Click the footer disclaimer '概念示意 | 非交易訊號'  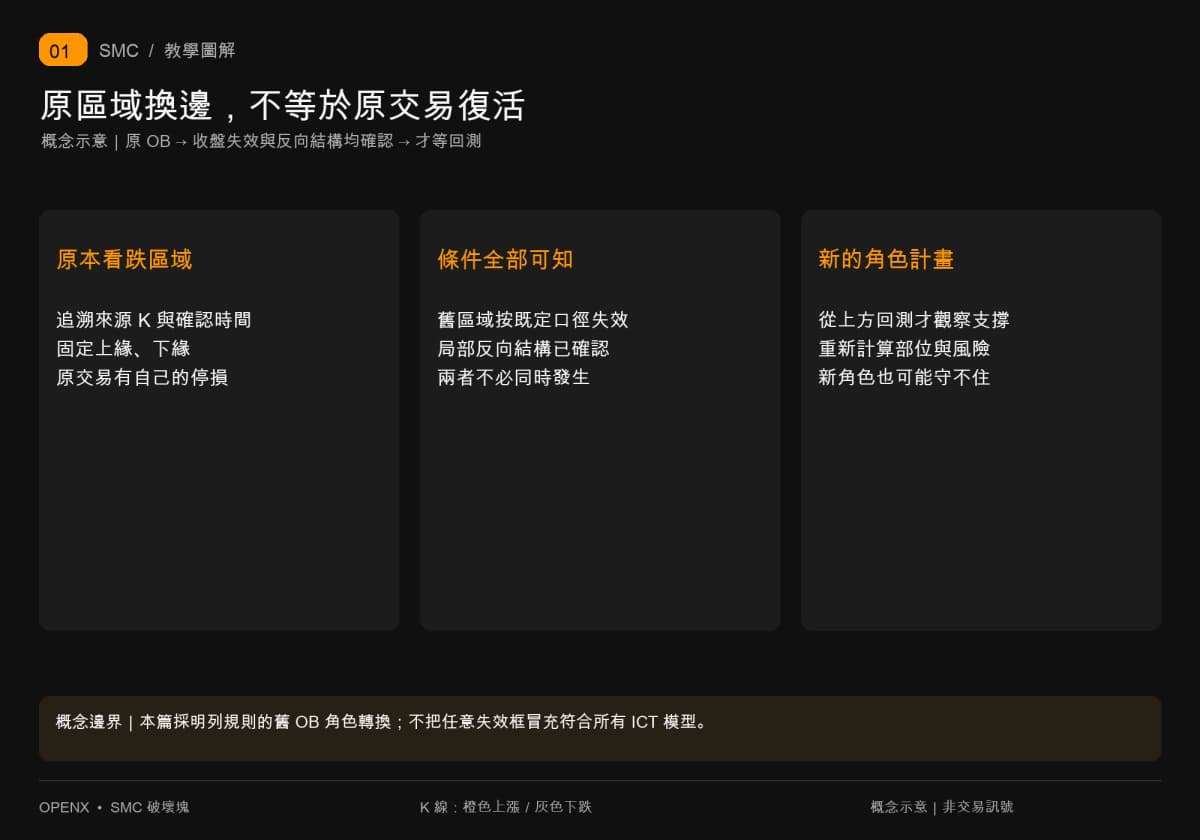pyautogui.click(x=942, y=807)
